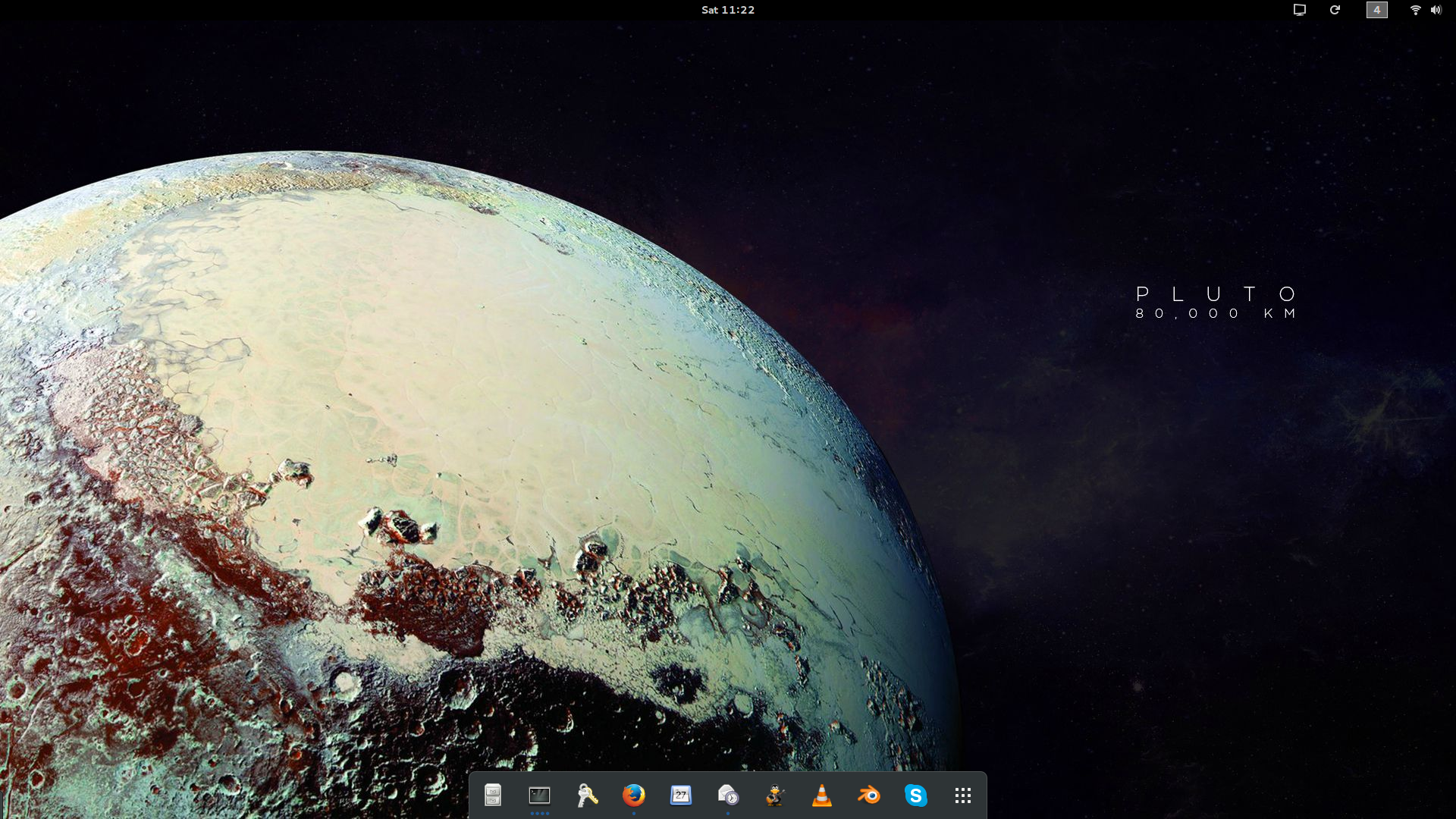Screen dimensions: 1456x819
Task: Click the refresh arrow indicator in top bar
Action: pyautogui.click(x=1335, y=10)
